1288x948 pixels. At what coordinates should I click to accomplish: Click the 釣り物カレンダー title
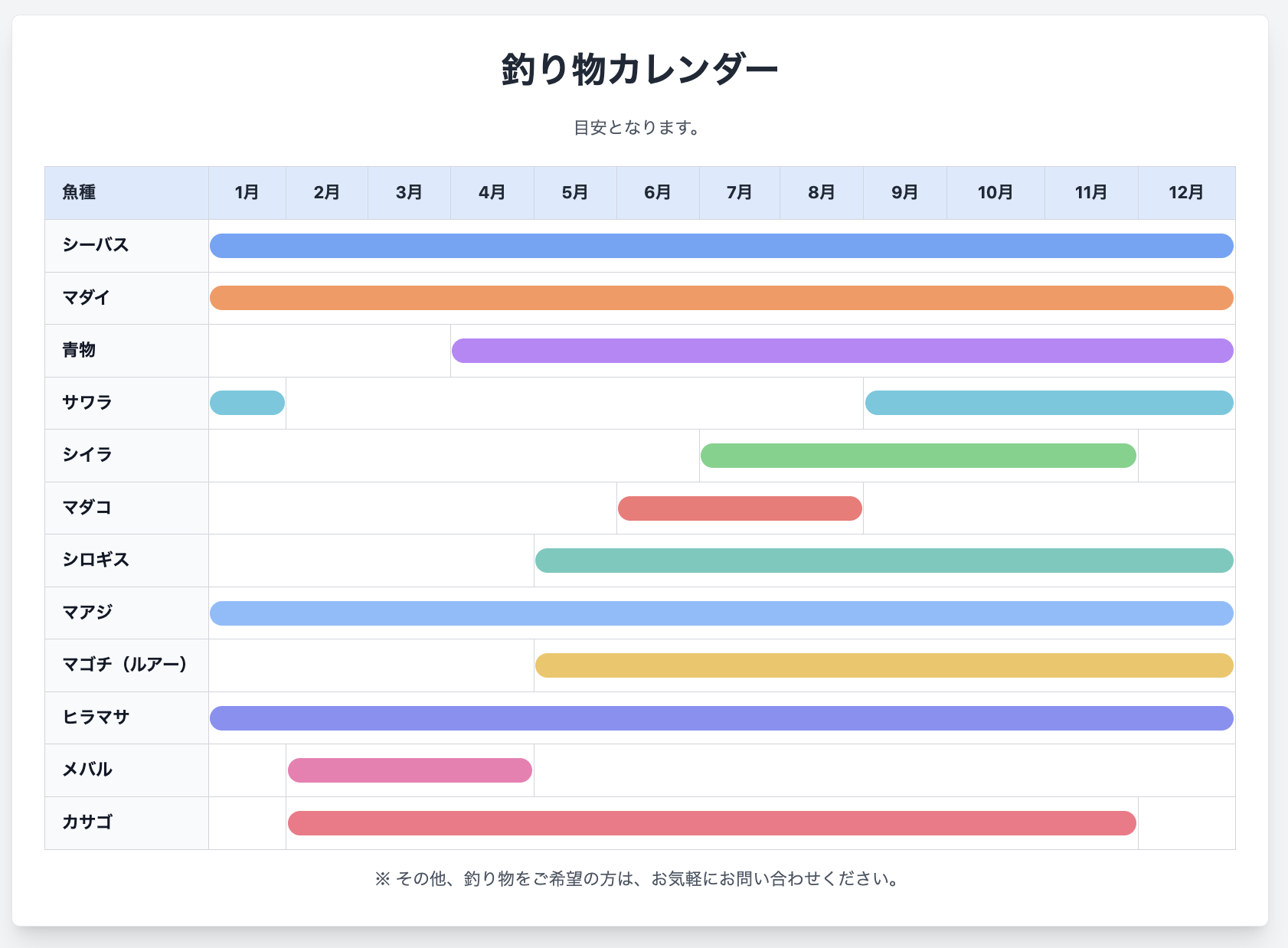coord(639,70)
